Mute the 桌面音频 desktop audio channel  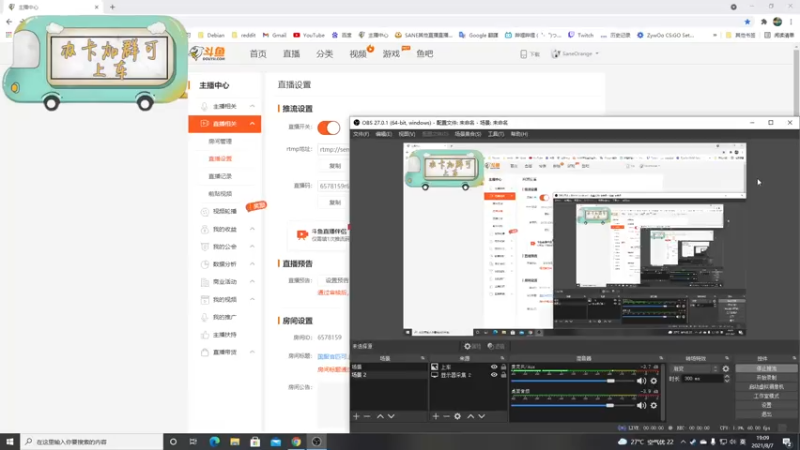641,405
